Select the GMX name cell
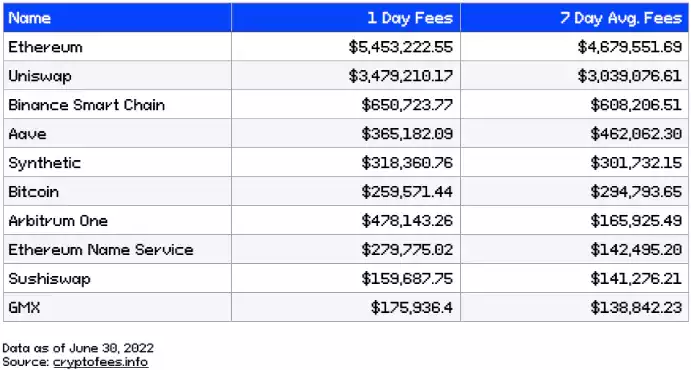 click(117, 307)
